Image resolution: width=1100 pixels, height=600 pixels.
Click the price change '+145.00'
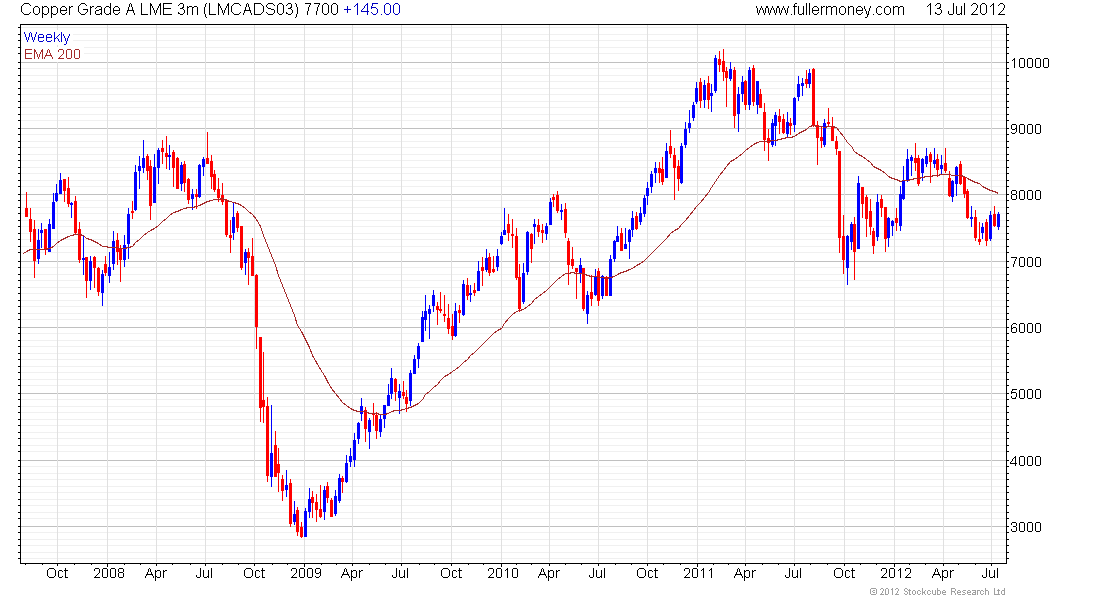372,10
